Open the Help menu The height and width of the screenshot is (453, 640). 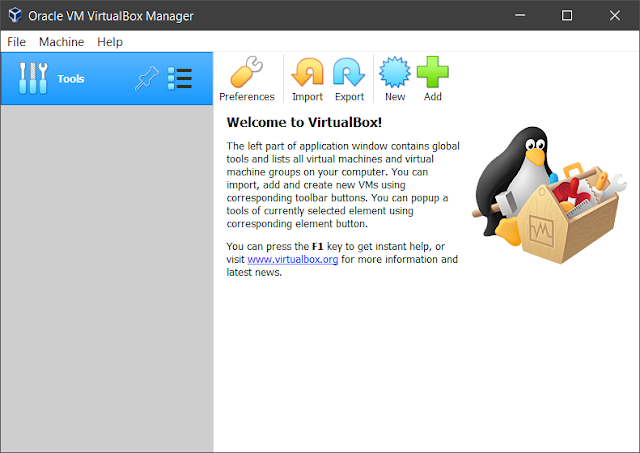[110, 42]
